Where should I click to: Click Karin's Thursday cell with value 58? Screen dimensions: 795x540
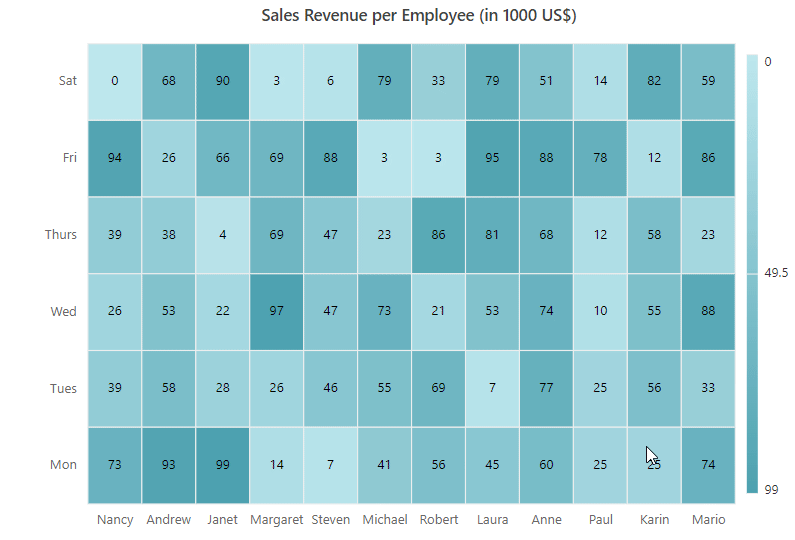654,235
